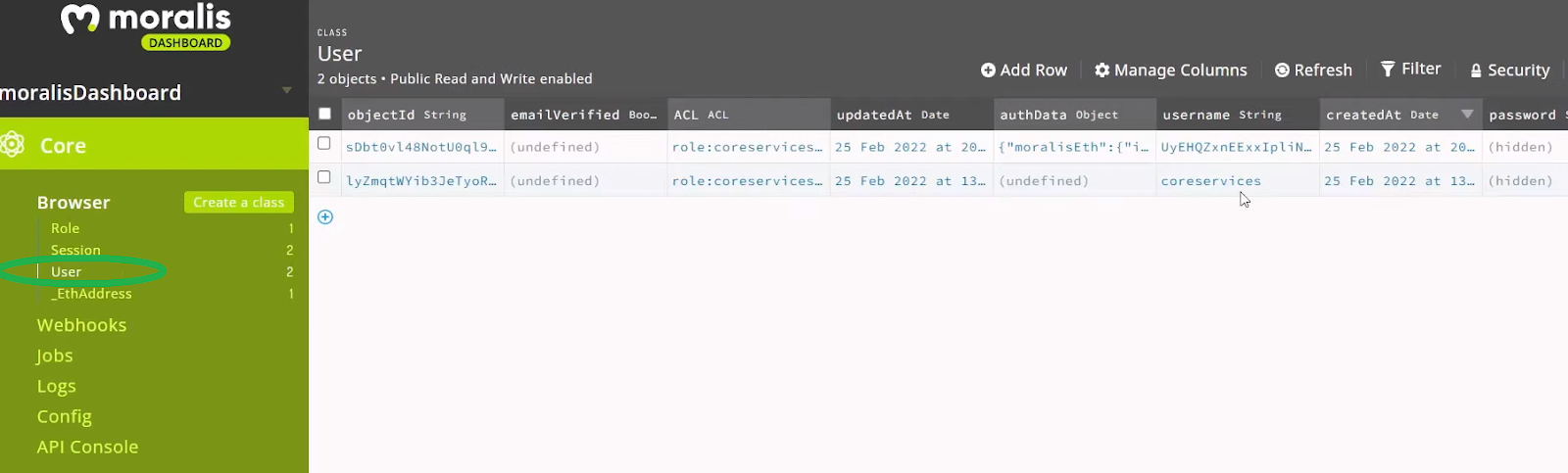Click the objectId cell lyZmqtWYib3JeTyoR
Screen dimensions: 1568x473
point(421,181)
